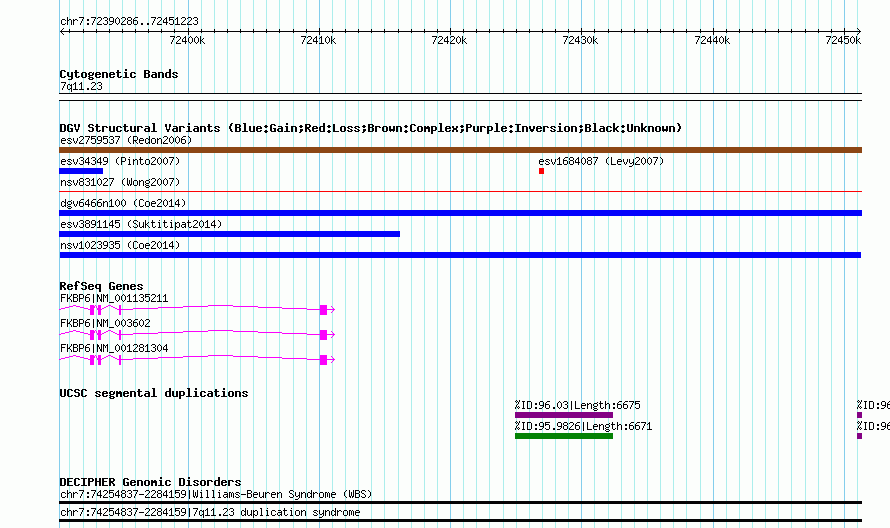Open FKBP6|NM_001135211 transcript label
890x528 pixels.
pos(114,298)
